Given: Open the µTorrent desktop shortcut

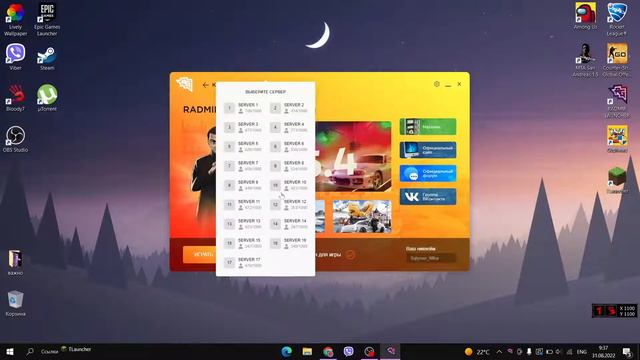Looking at the screenshot, I should [47, 98].
